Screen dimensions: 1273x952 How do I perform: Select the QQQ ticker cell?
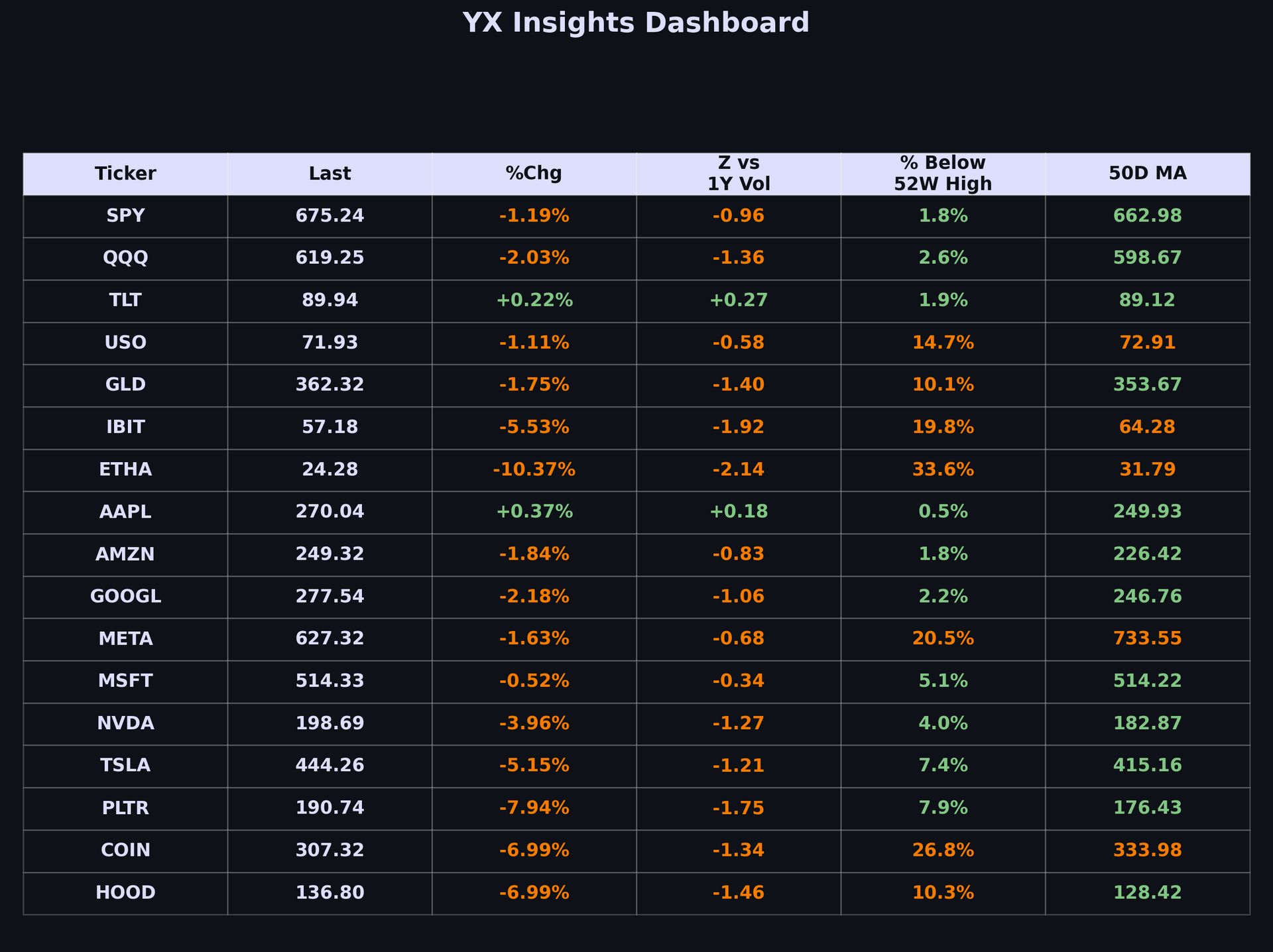pos(125,258)
